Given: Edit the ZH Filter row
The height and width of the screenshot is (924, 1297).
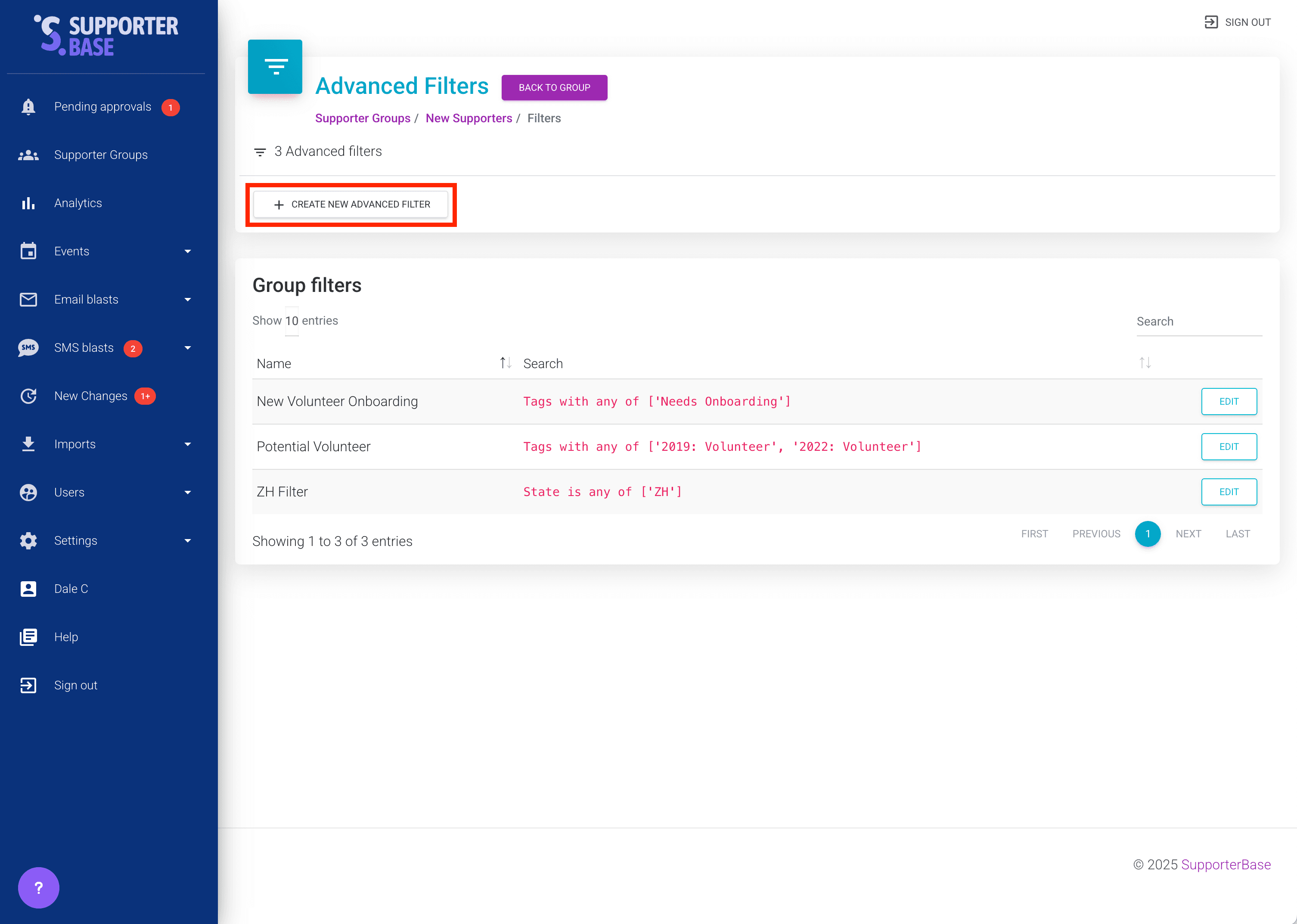Looking at the screenshot, I should [1228, 492].
